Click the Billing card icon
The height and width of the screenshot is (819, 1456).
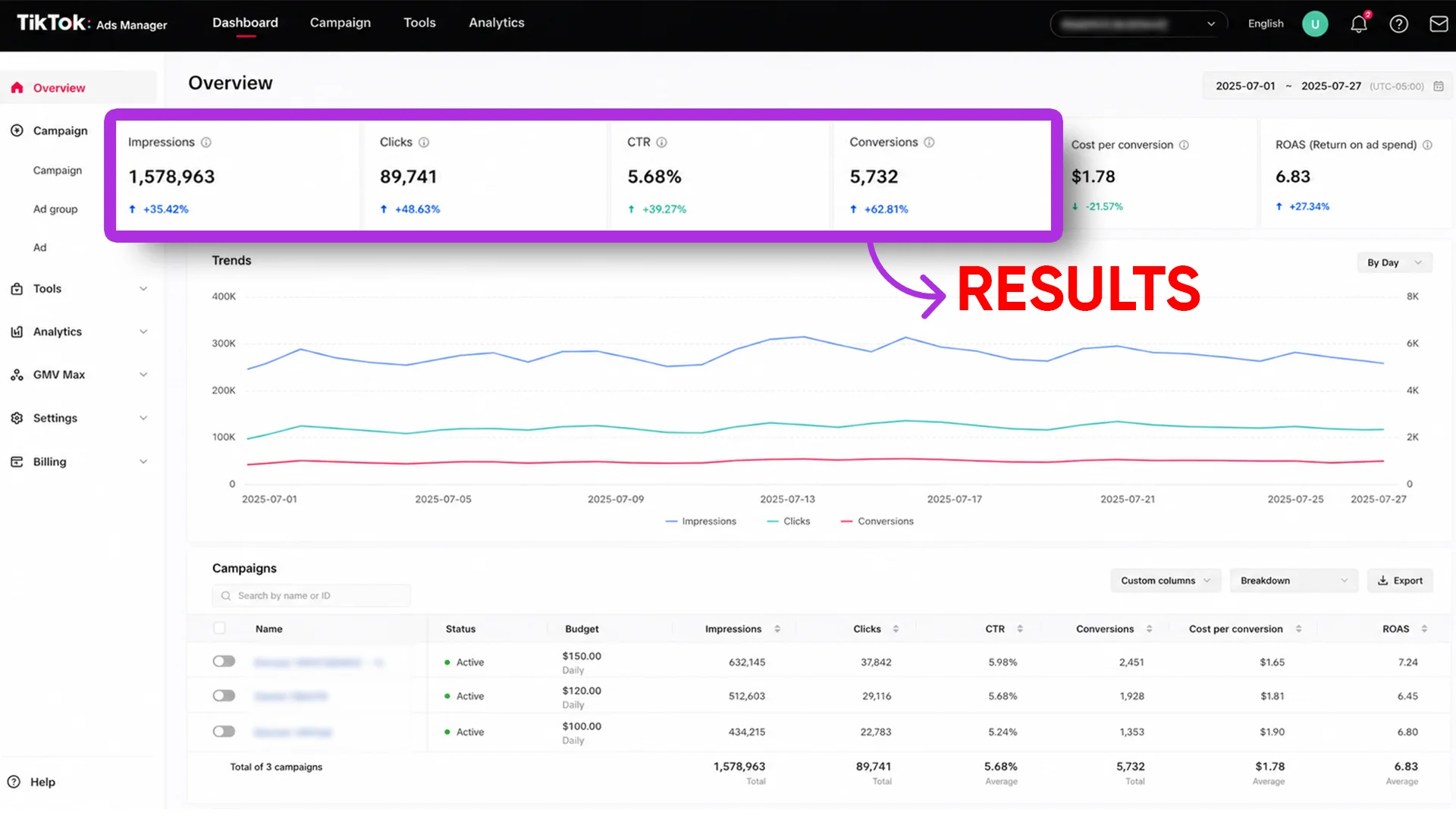click(x=17, y=462)
